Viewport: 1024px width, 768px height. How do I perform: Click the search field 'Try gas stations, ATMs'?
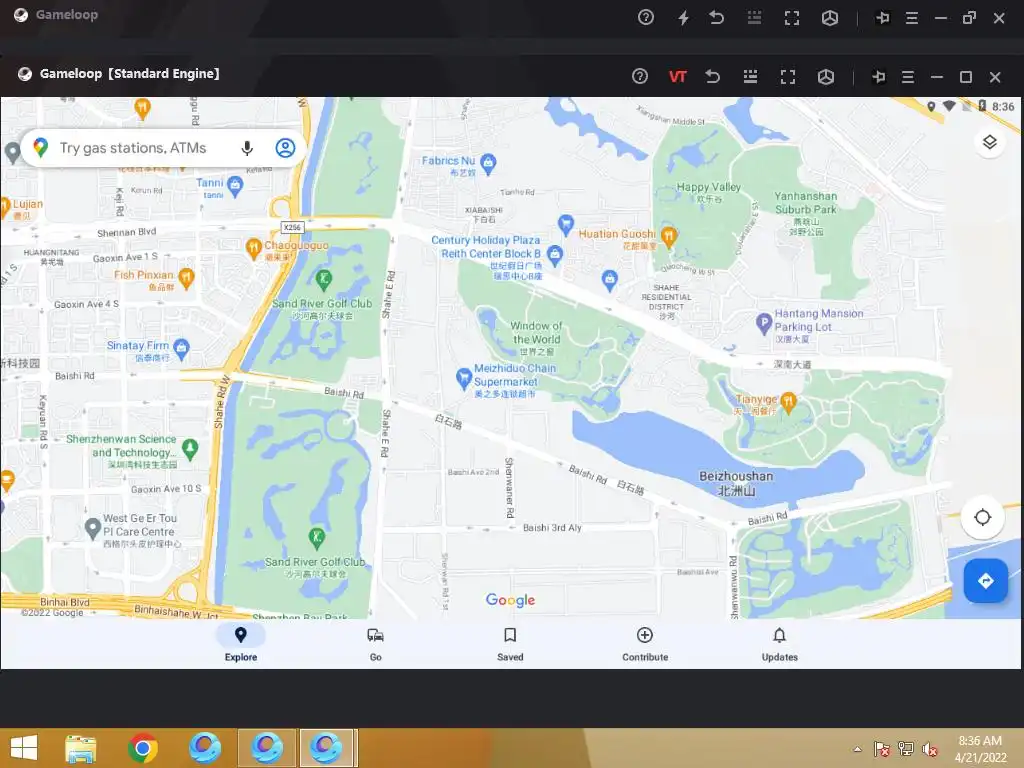click(164, 148)
